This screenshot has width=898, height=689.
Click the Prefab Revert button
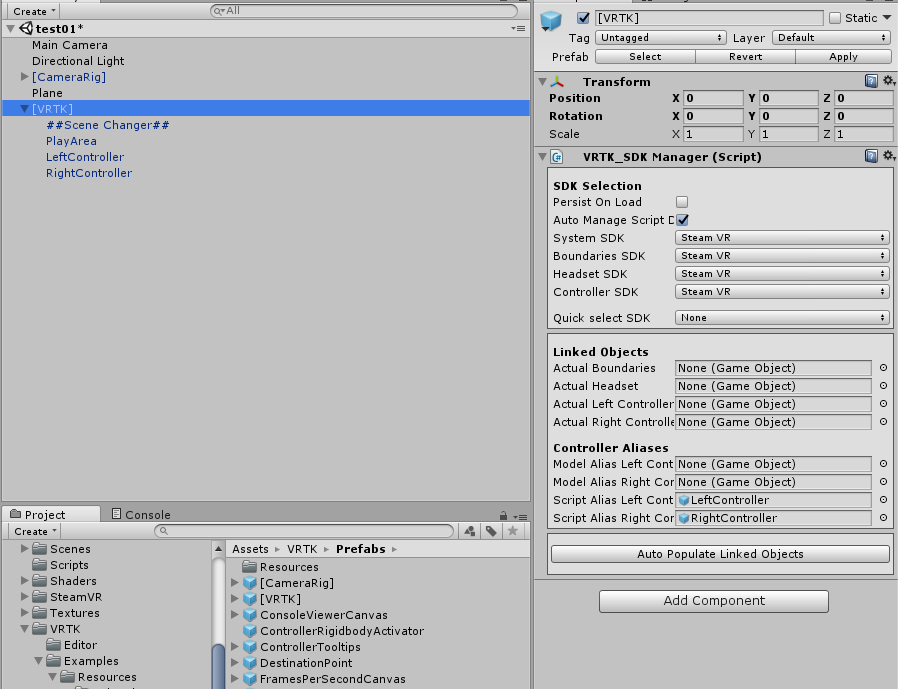tap(745, 57)
